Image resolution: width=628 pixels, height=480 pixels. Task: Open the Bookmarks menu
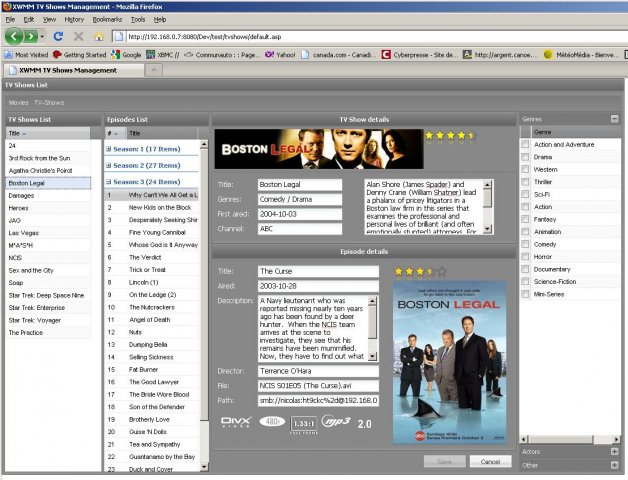(107, 19)
